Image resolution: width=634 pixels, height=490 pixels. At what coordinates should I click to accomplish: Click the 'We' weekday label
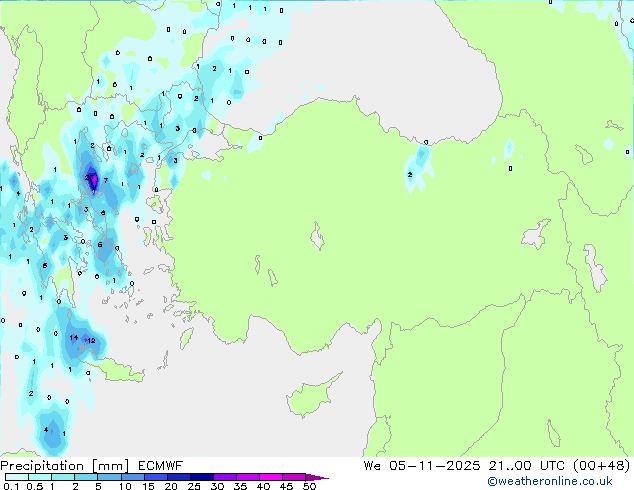pyautogui.click(x=372, y=466)
